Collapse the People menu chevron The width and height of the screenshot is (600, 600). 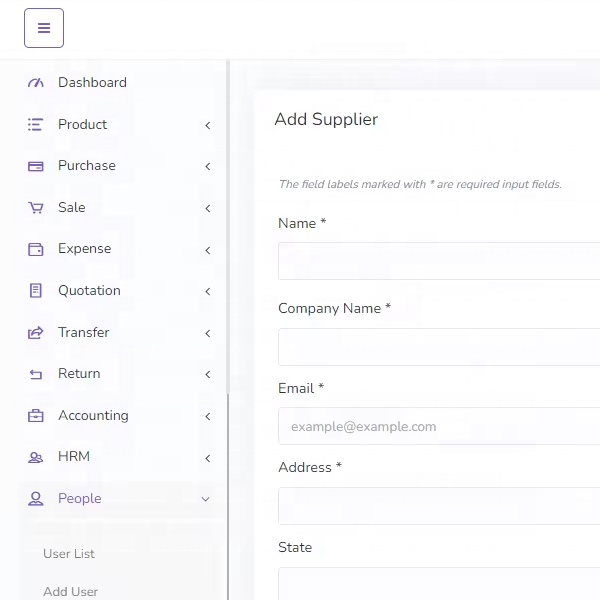point(206,499)
